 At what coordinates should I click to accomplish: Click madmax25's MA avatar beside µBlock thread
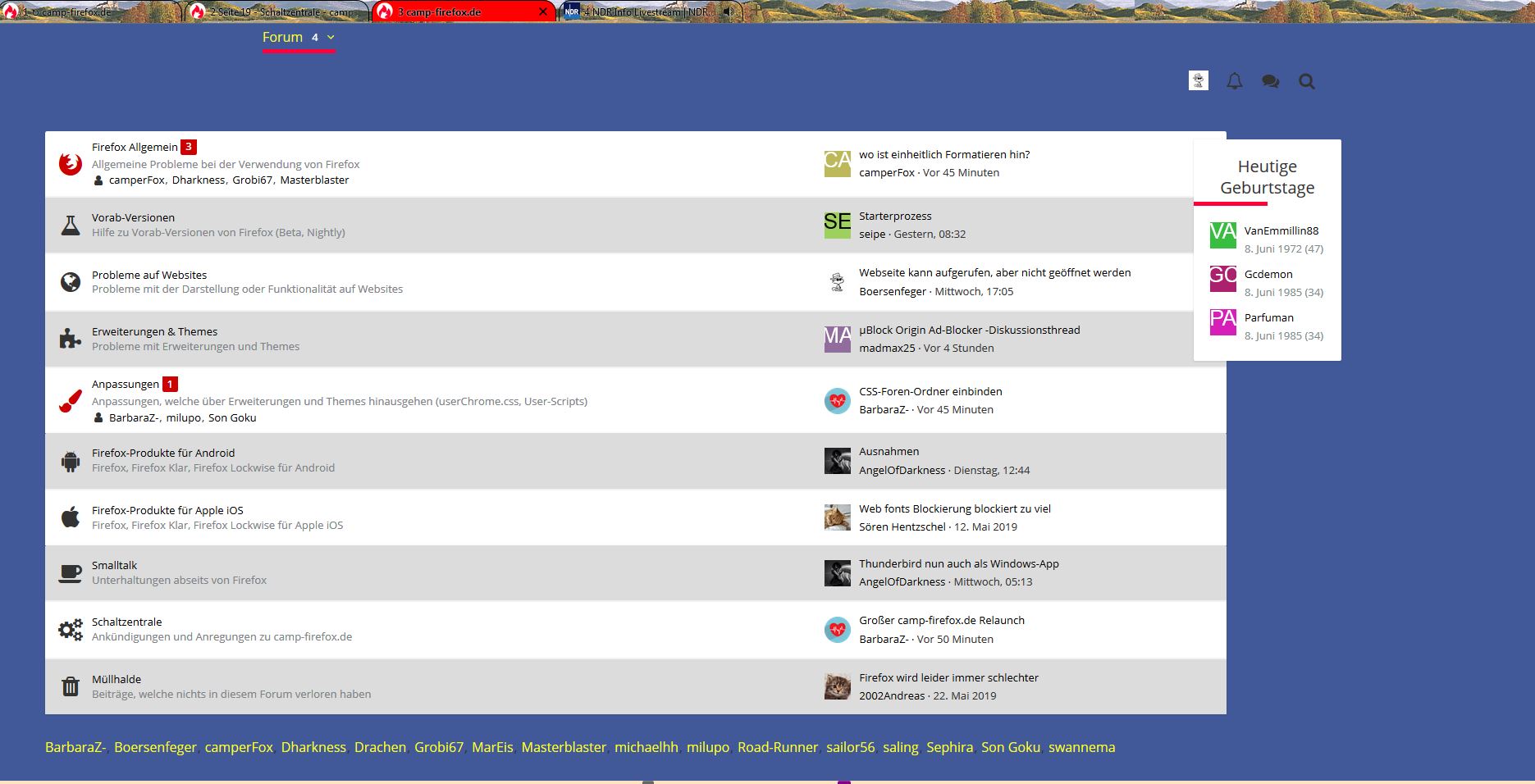tap(838, 339)
